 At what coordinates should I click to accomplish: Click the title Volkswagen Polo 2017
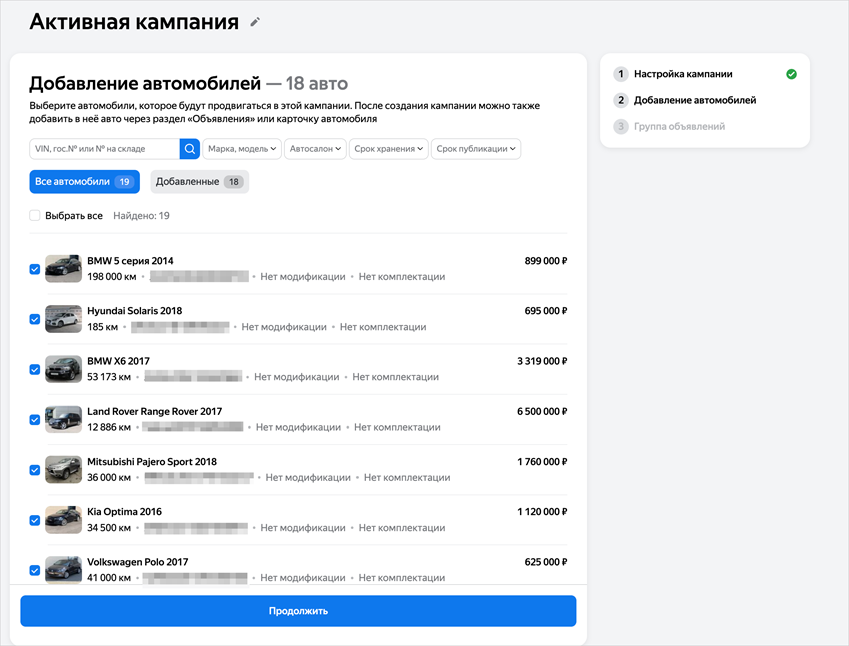click(138, 562)
